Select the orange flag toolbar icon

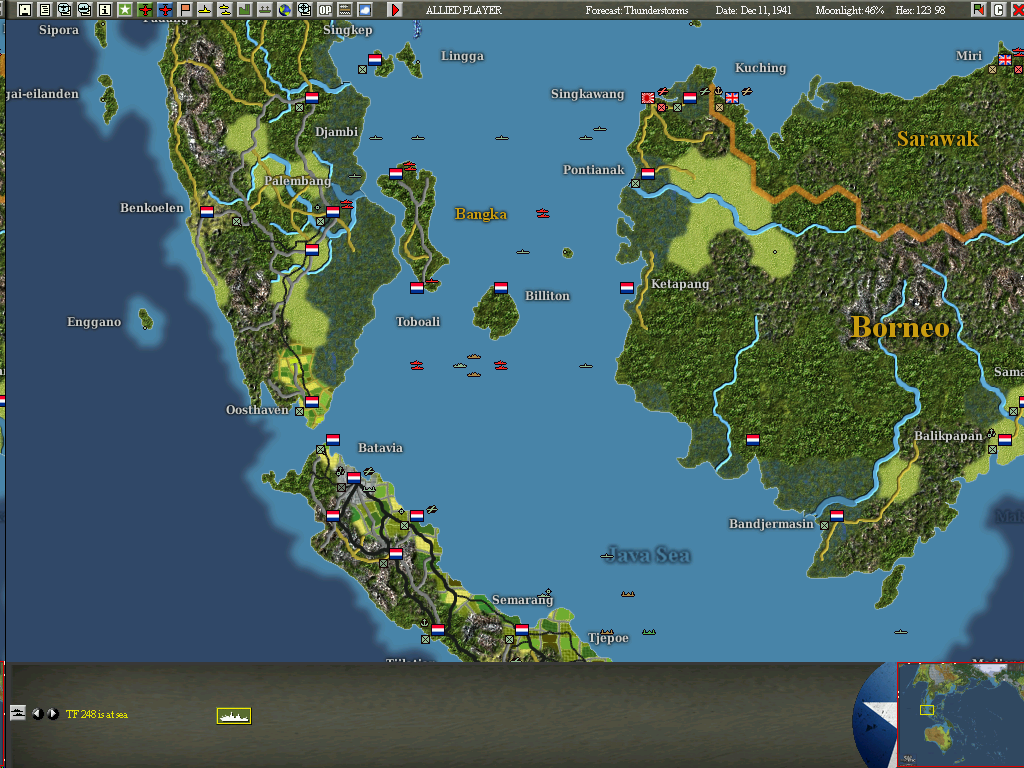pyautogui.click(x=185, y=10)
